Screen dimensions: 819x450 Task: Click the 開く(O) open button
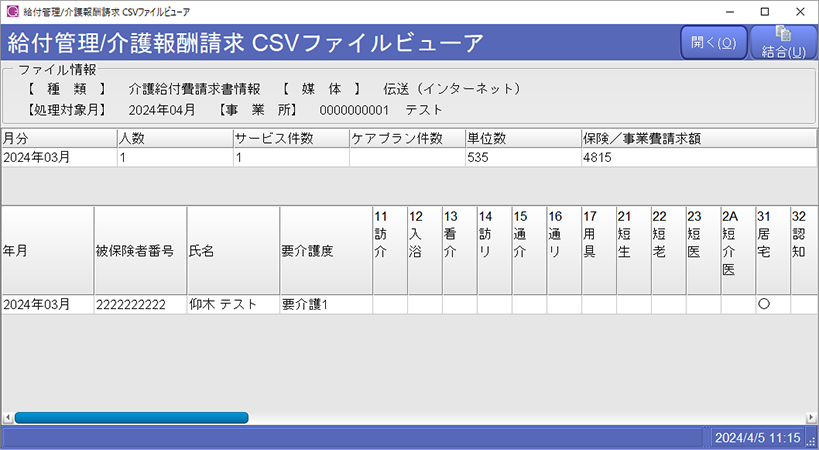tap(713, 42)
